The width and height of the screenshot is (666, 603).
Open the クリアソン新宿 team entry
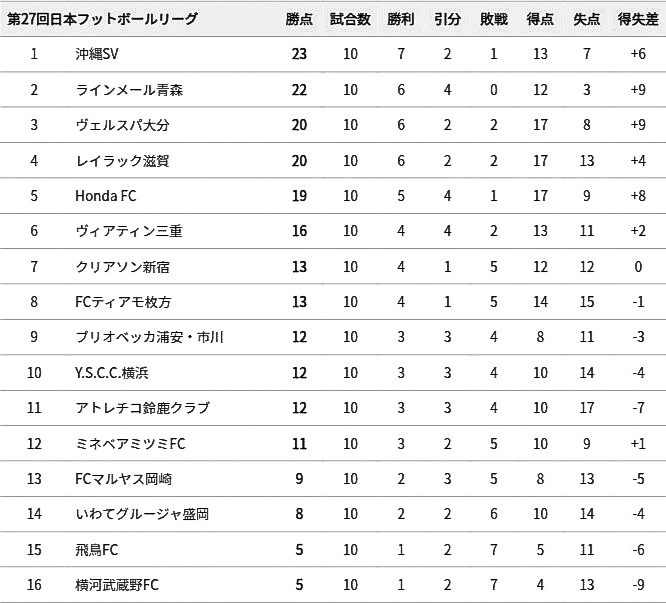pyautogui.click(x=122, y=267)
